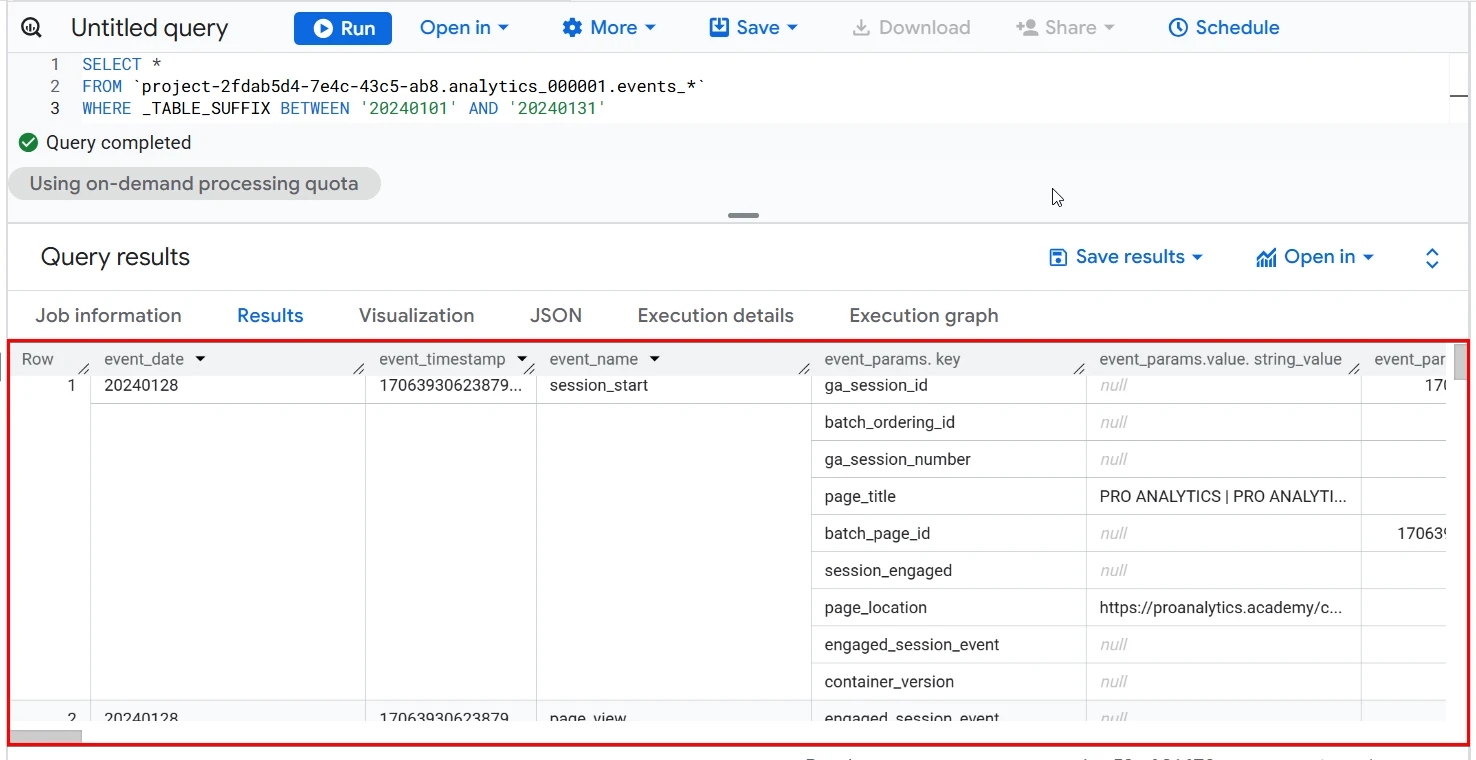The image size is (1476, 760).
Task: Open the Execution graph tab
Action: click(x=924, y=316)
